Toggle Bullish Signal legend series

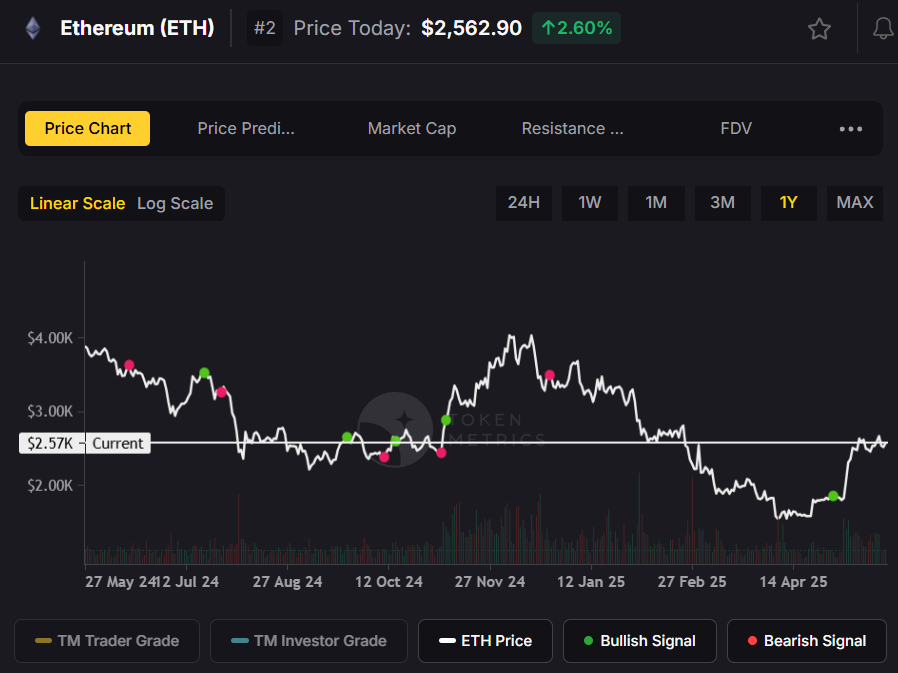640,640
